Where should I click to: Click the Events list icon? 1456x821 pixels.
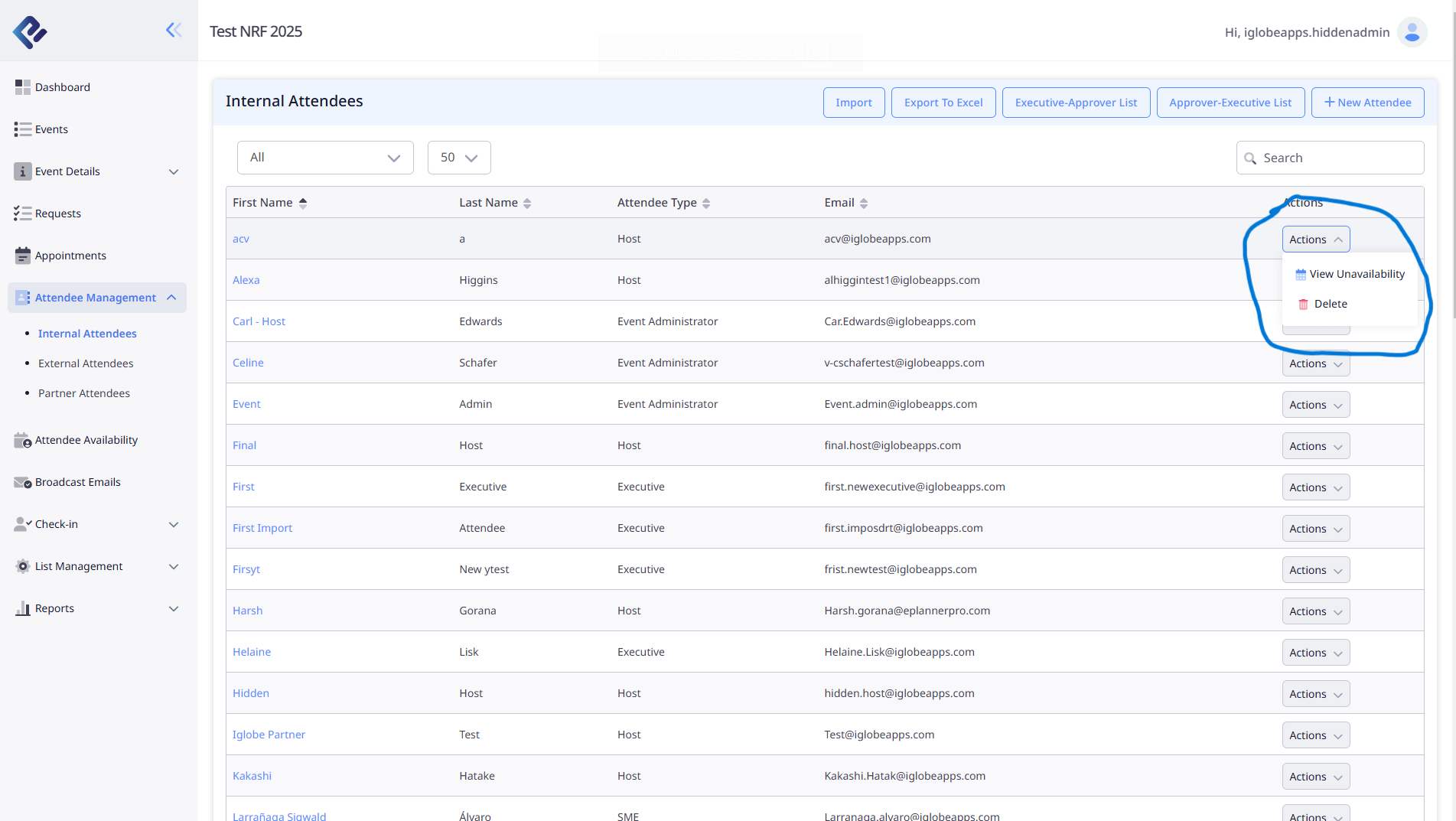click(22, 129)
